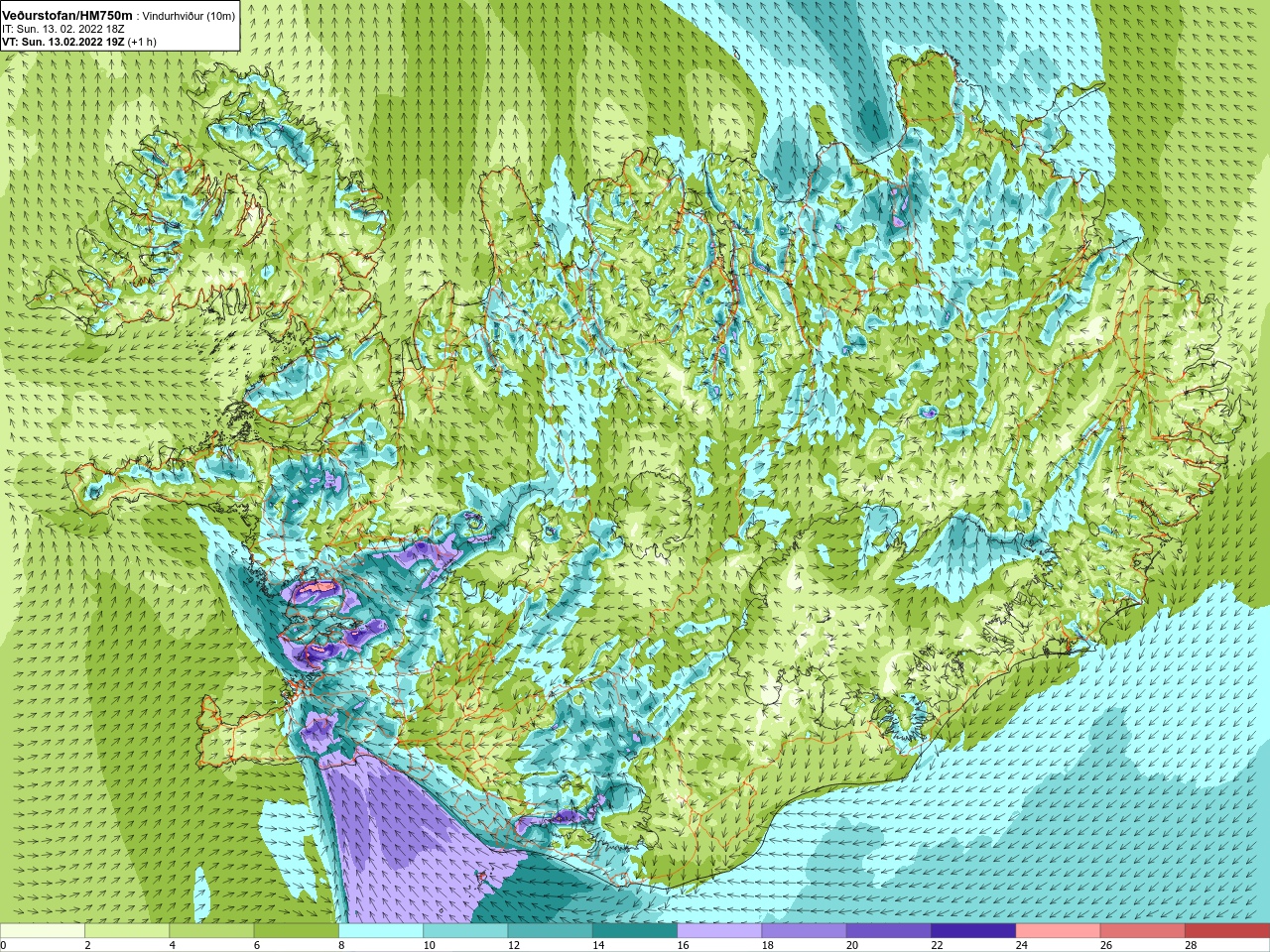Click the 'Vindurhviður (10m)' parameter label
Viewport: 1270px width, 952px height.
(190, 16)
